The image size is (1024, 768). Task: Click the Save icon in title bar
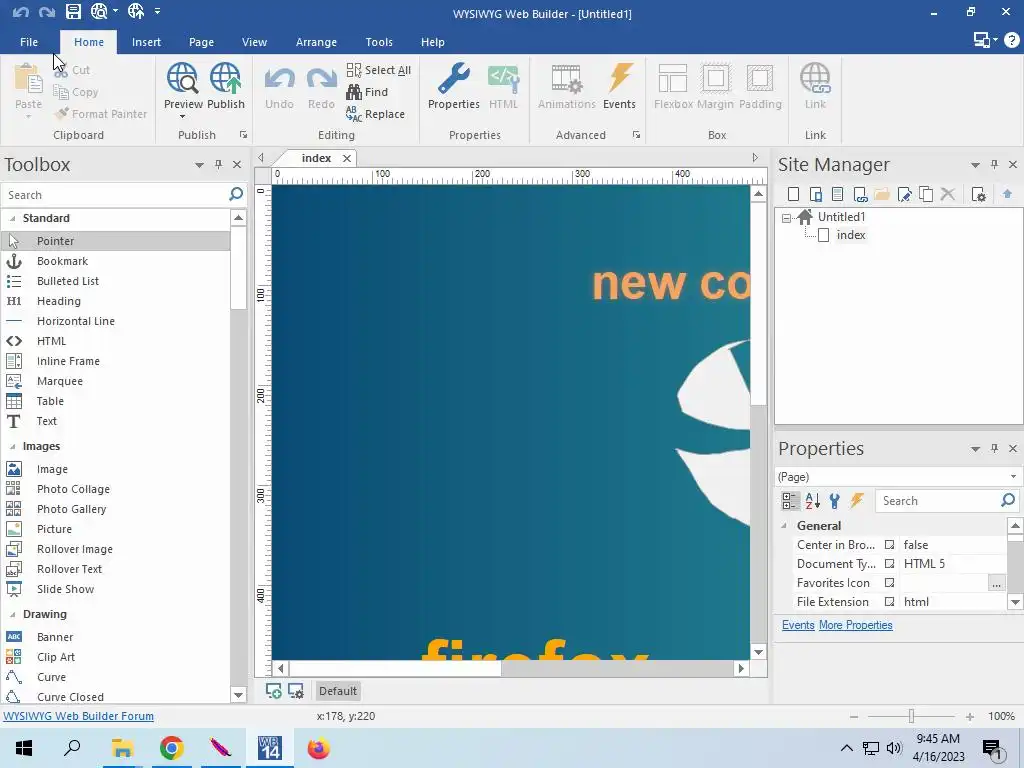pos(73,11)
